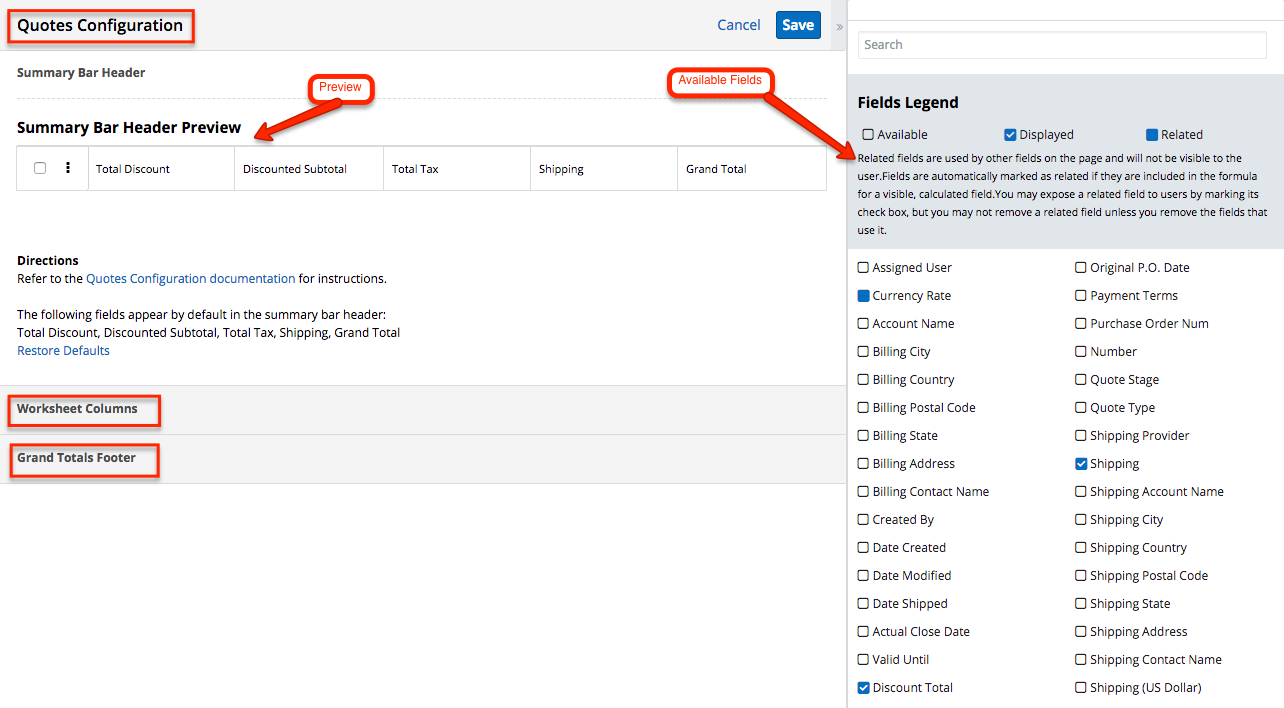Check the Shipping (US Dollar) field

pyautogui.click(x=1081, y=688)
